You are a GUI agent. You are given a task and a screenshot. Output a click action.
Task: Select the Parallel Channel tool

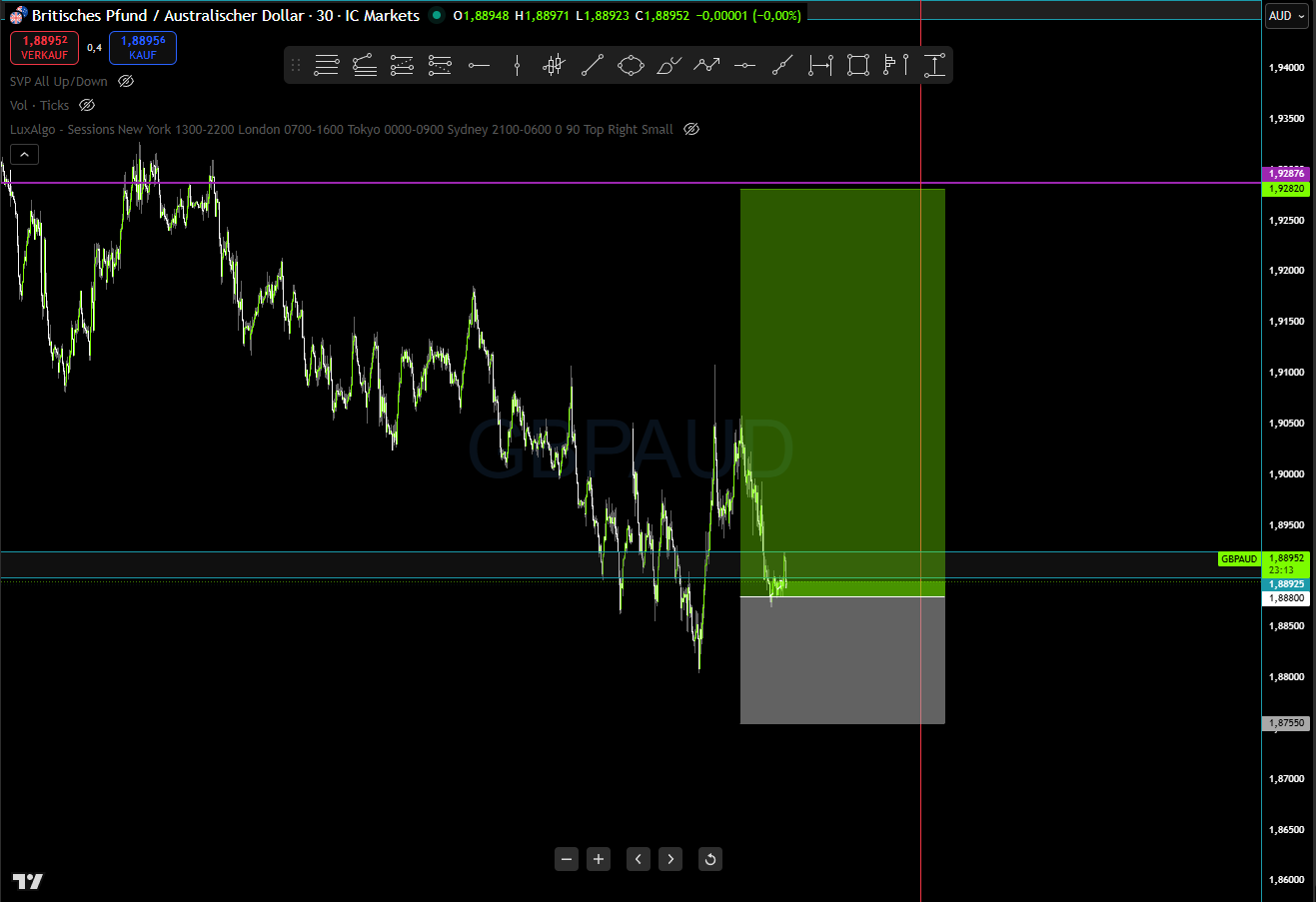tap(364, 64)
